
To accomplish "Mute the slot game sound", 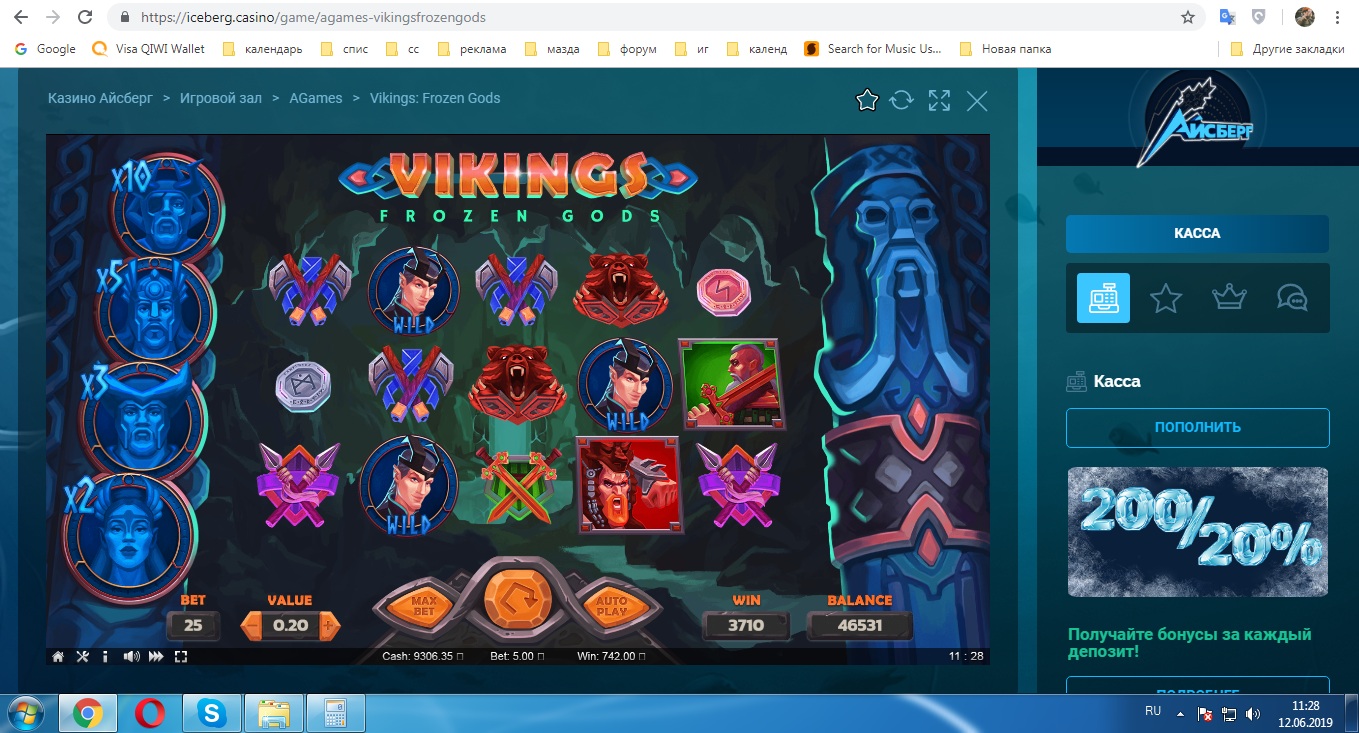I will pyautogui.click(x=131, y=657).
